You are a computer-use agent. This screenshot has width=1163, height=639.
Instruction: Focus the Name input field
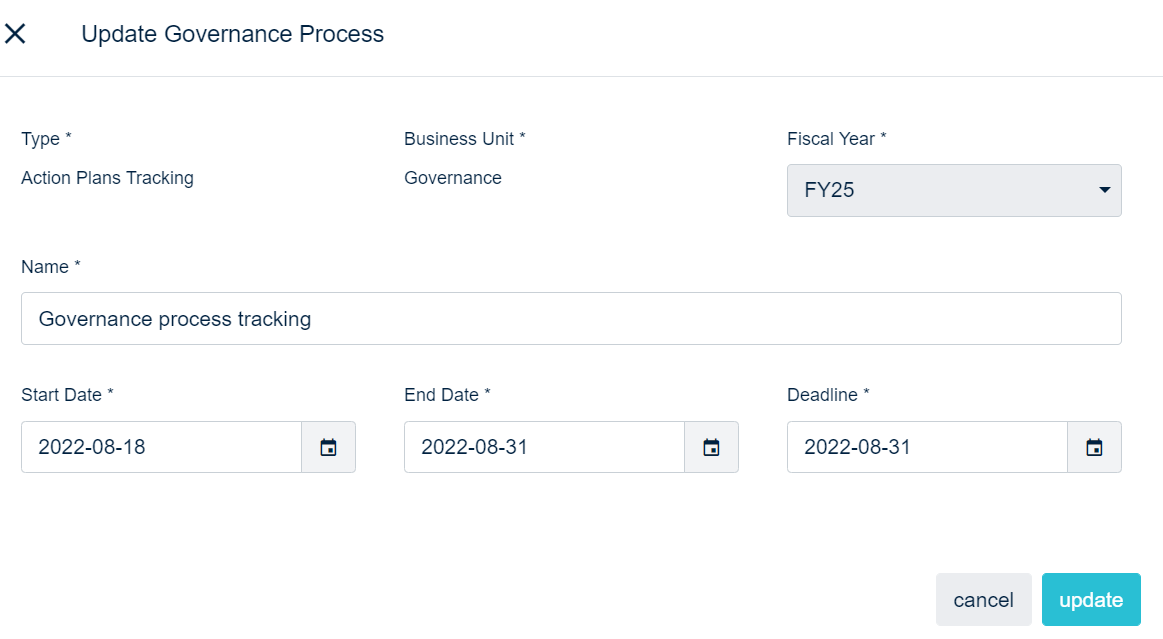[570, 319]
